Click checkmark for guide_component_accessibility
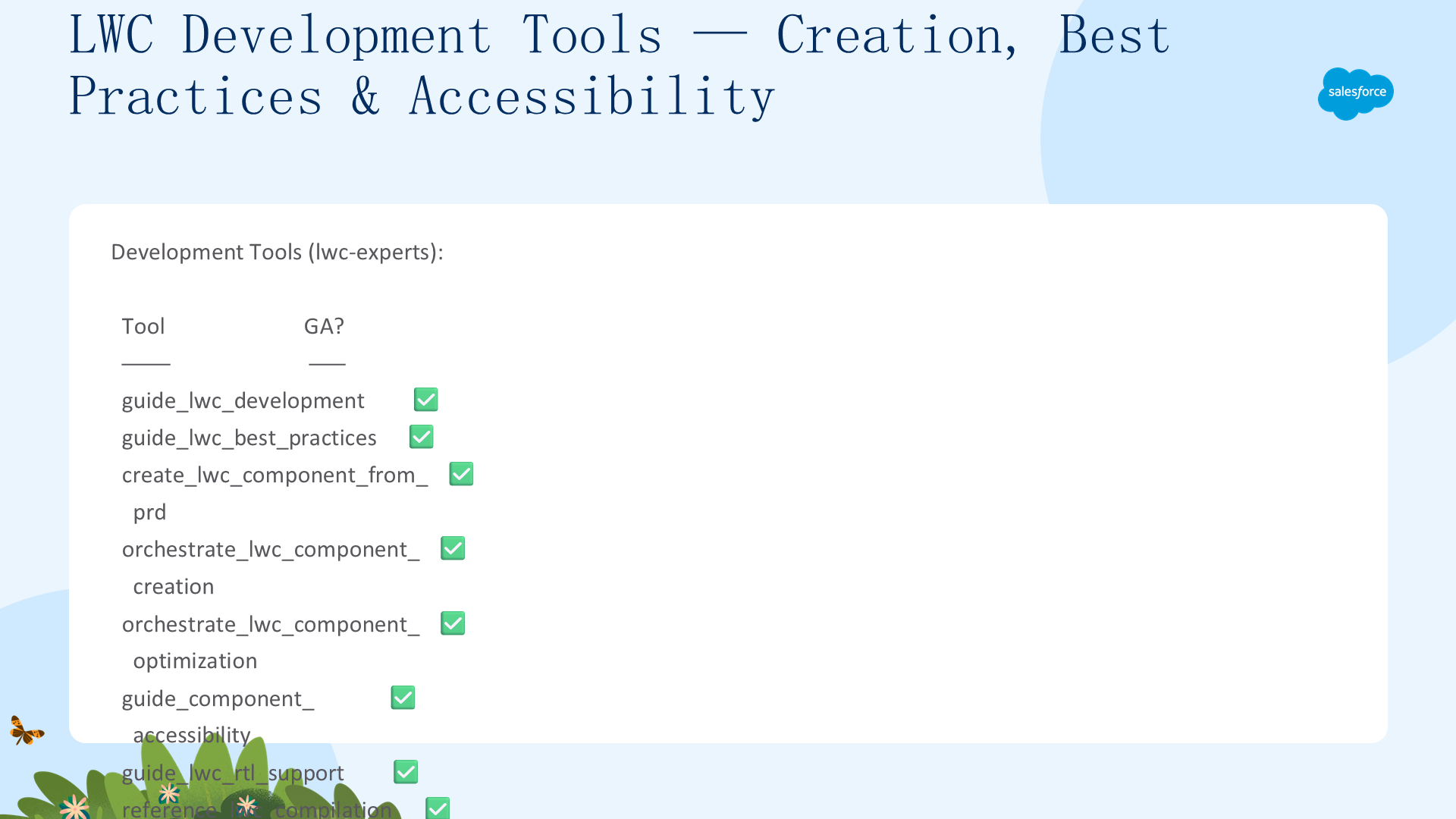Image resolution: width=1456 pixels, height=819 pixels. [403, 698]
